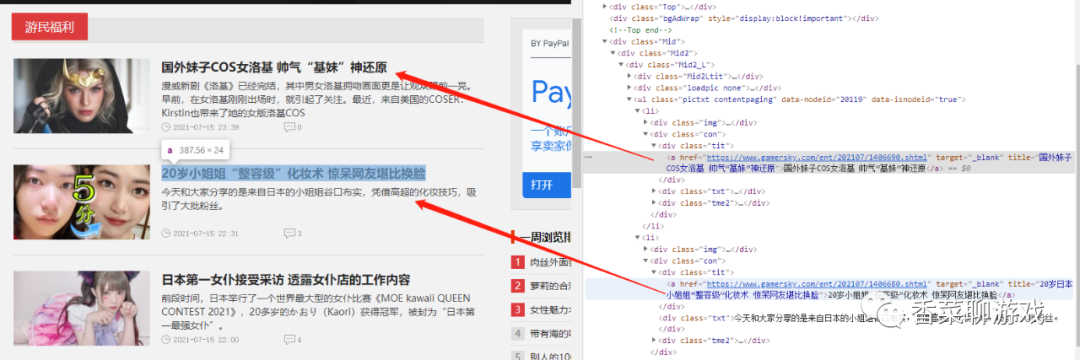Screen dimensions: 1080x360
Task: Click the clock icon beside 2021-07-15 23:39
Action: pos(165,127)
